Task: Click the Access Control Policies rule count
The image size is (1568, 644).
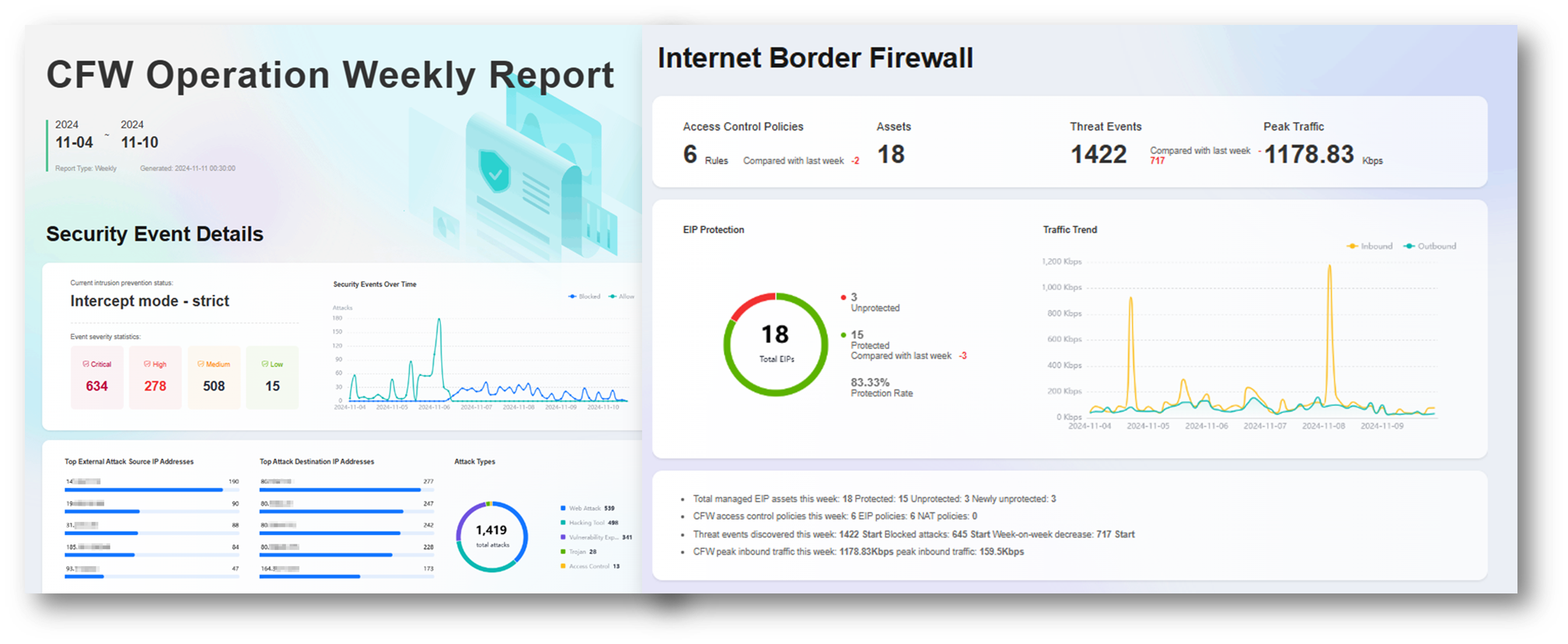Action: click(x=690, y=155)
